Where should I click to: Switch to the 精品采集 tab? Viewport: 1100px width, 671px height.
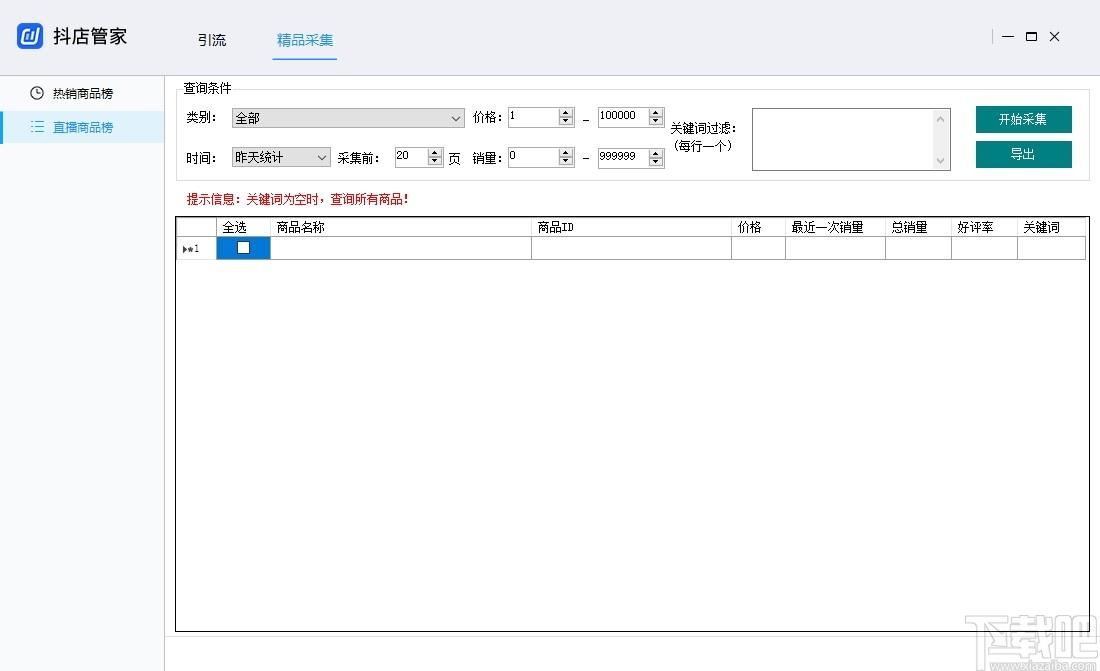tap(304, 40)
